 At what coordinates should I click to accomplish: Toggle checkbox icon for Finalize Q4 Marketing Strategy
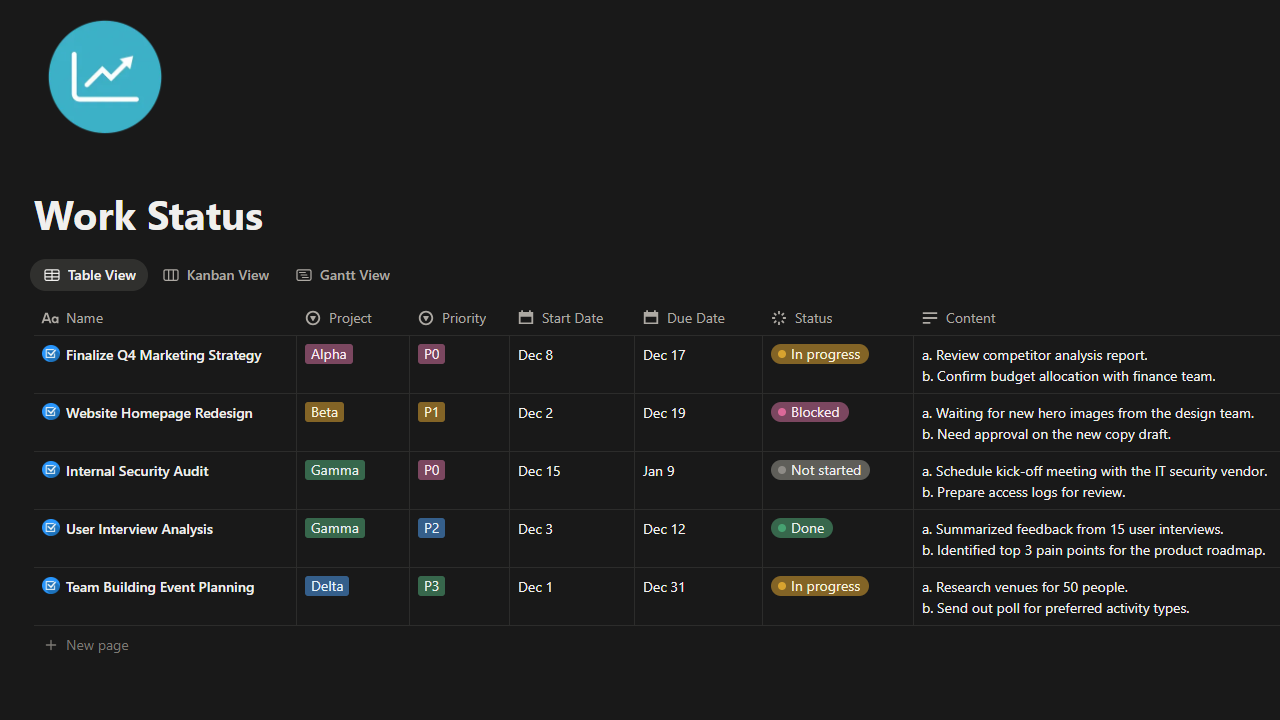click(51, 354)
